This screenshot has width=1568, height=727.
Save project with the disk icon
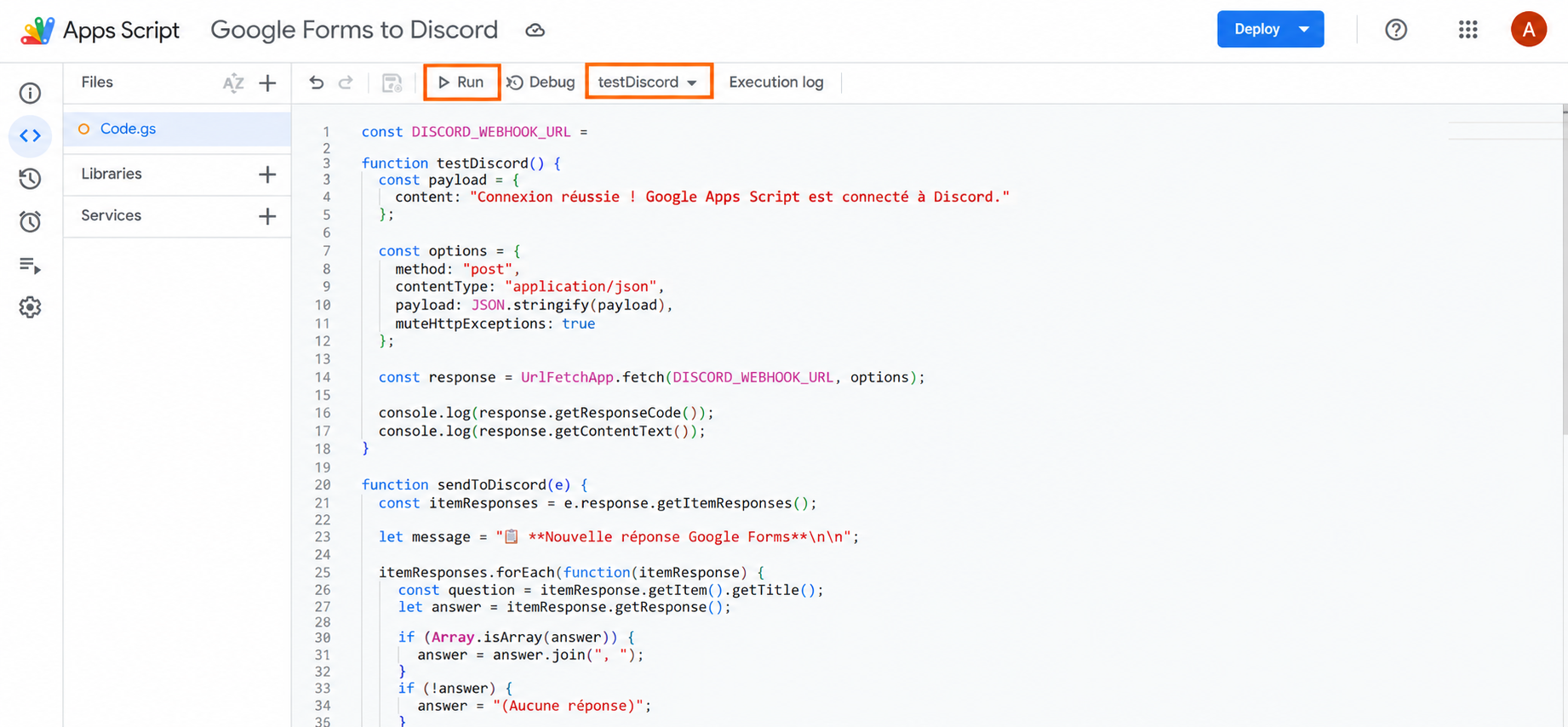[x=392, y=83]
